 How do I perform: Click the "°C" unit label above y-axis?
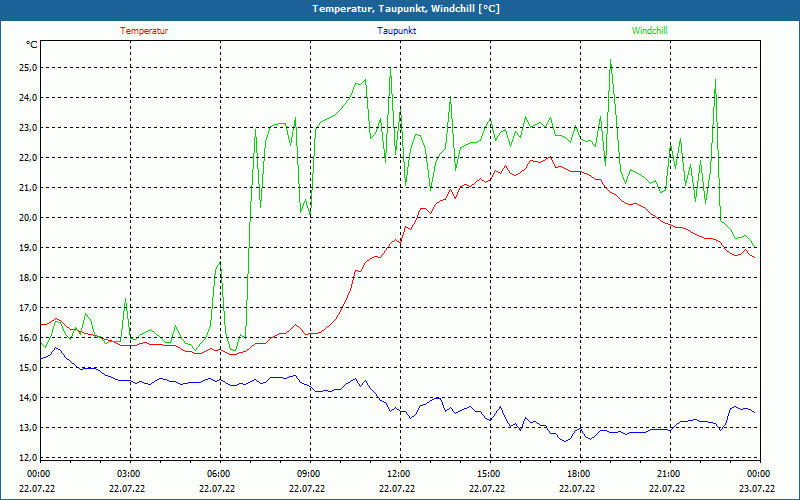click(x=32, y=45)
